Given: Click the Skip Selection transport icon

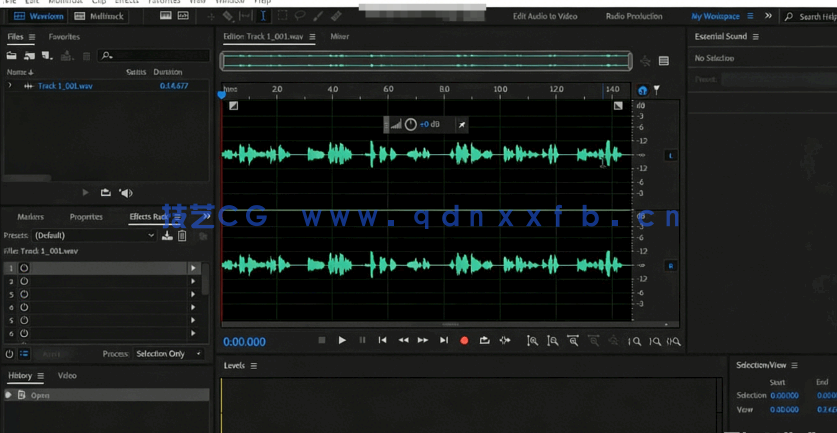Looking at the screenshot, I should tap(505, 341).
